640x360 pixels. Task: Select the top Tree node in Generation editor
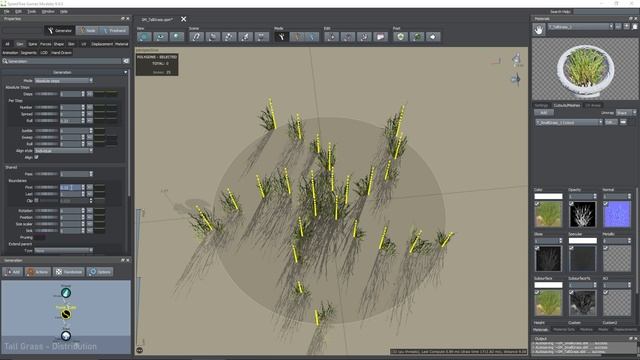coord(66,293)
